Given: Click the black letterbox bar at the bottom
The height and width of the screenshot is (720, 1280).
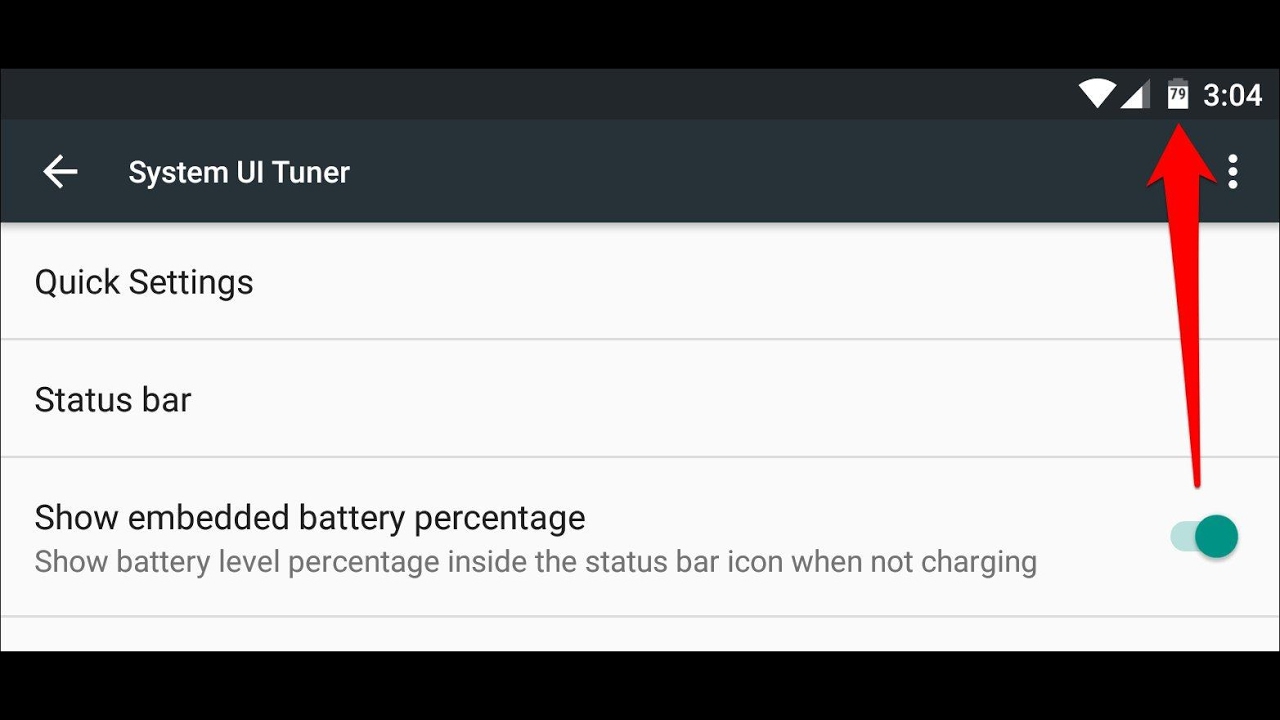Looking at the screenshot, I should (x=640, y=686).
